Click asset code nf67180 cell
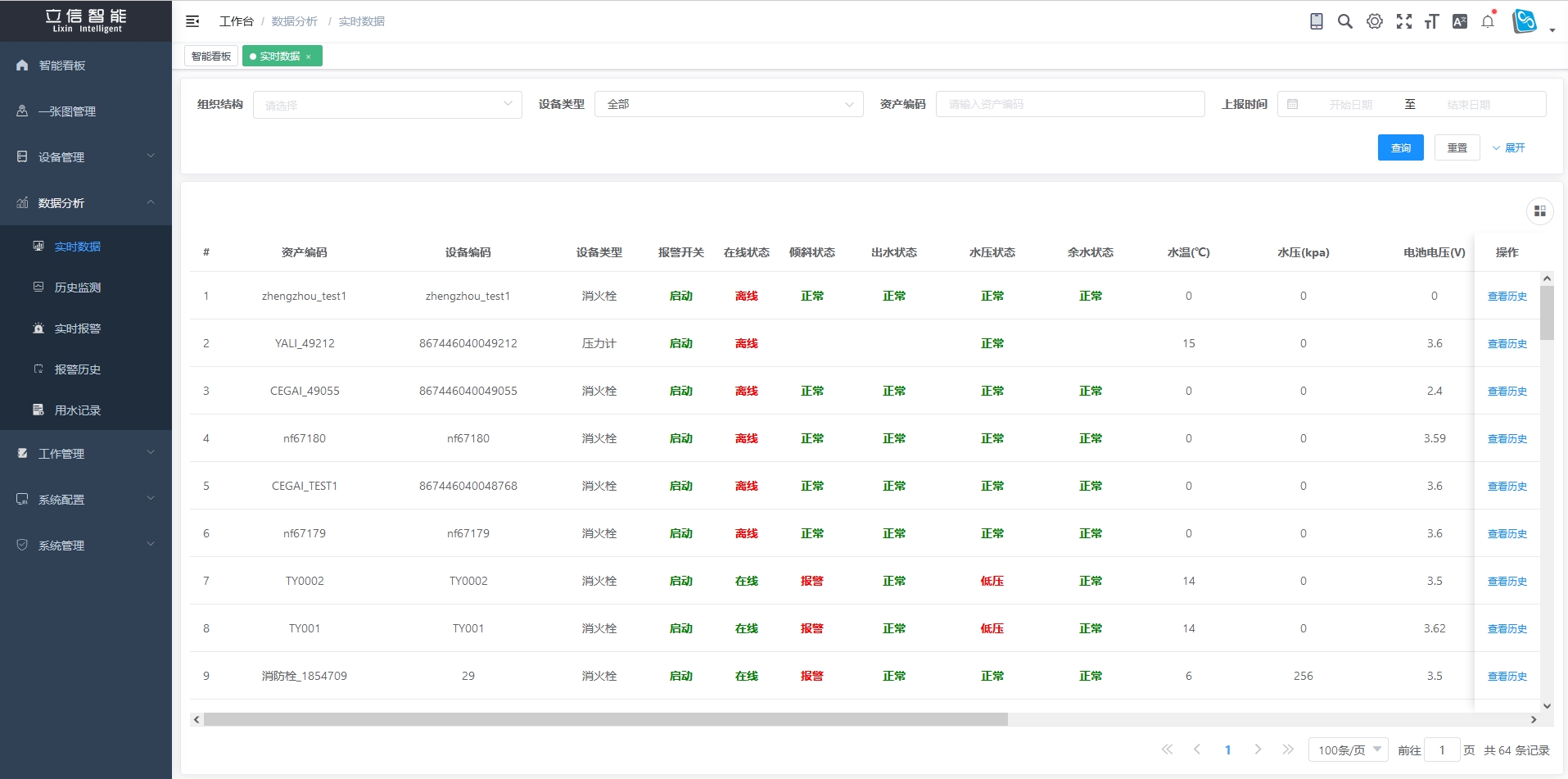 pyautogui.click(x=305, y=439)
